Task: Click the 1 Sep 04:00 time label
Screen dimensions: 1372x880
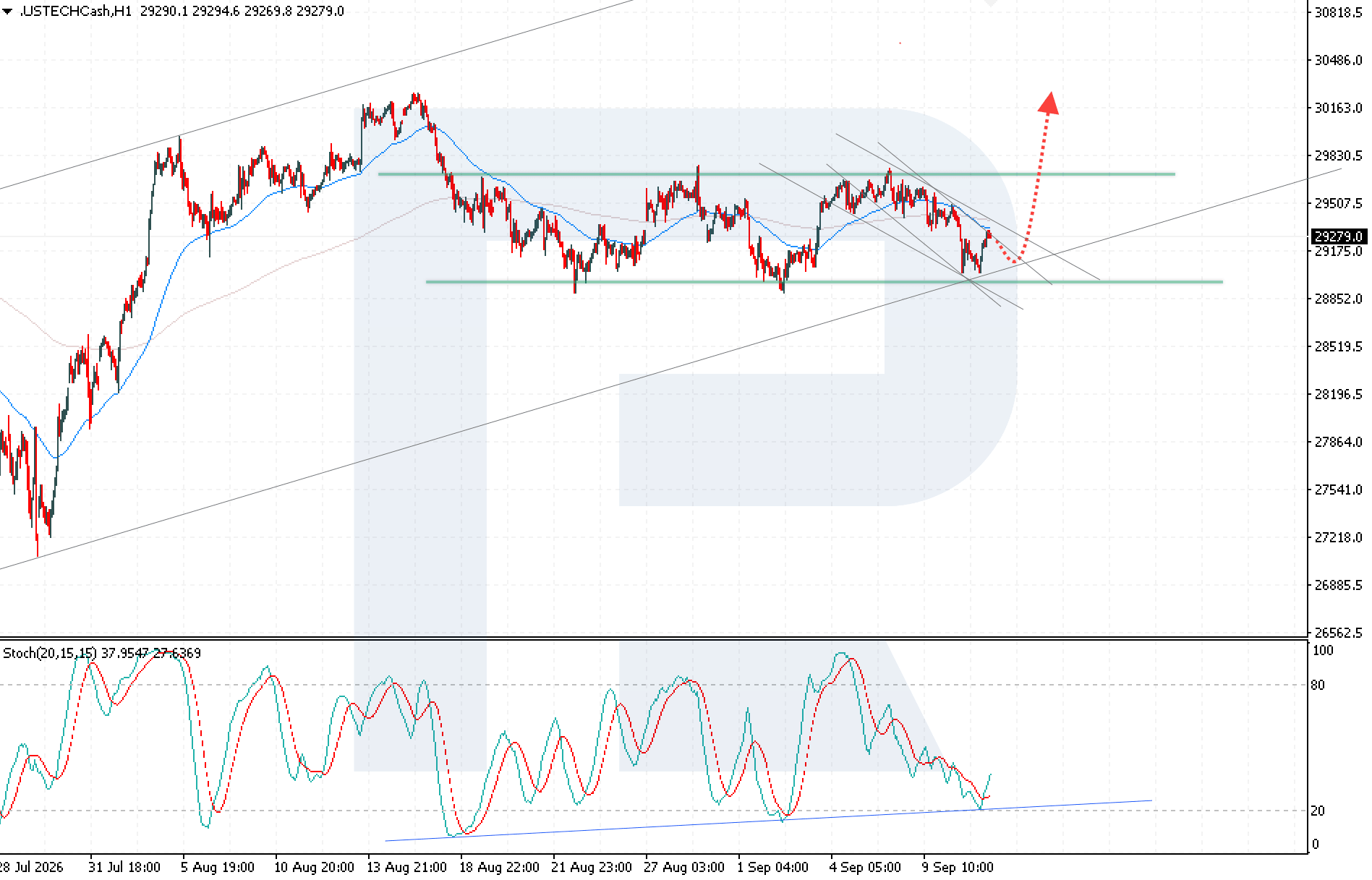Action: click(x=772, y=867)
